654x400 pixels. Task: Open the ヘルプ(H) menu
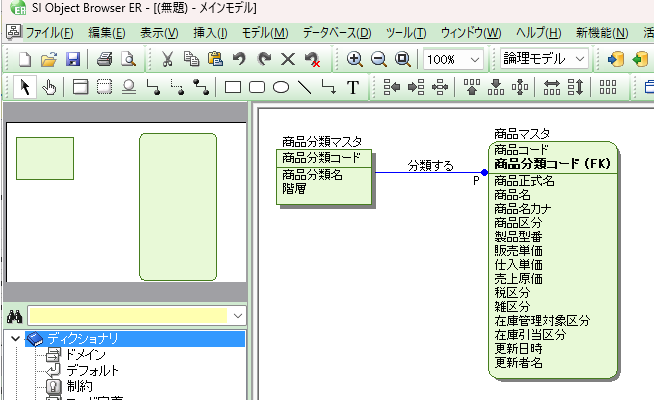[538, 33]
